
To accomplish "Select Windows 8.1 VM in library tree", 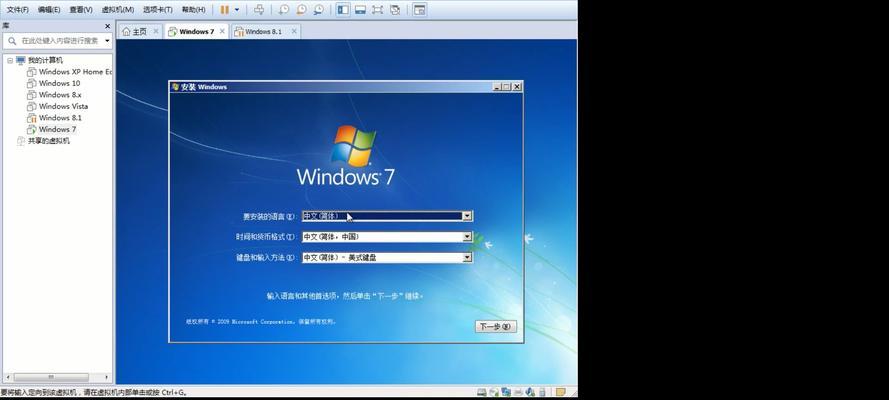I will 60,118.
